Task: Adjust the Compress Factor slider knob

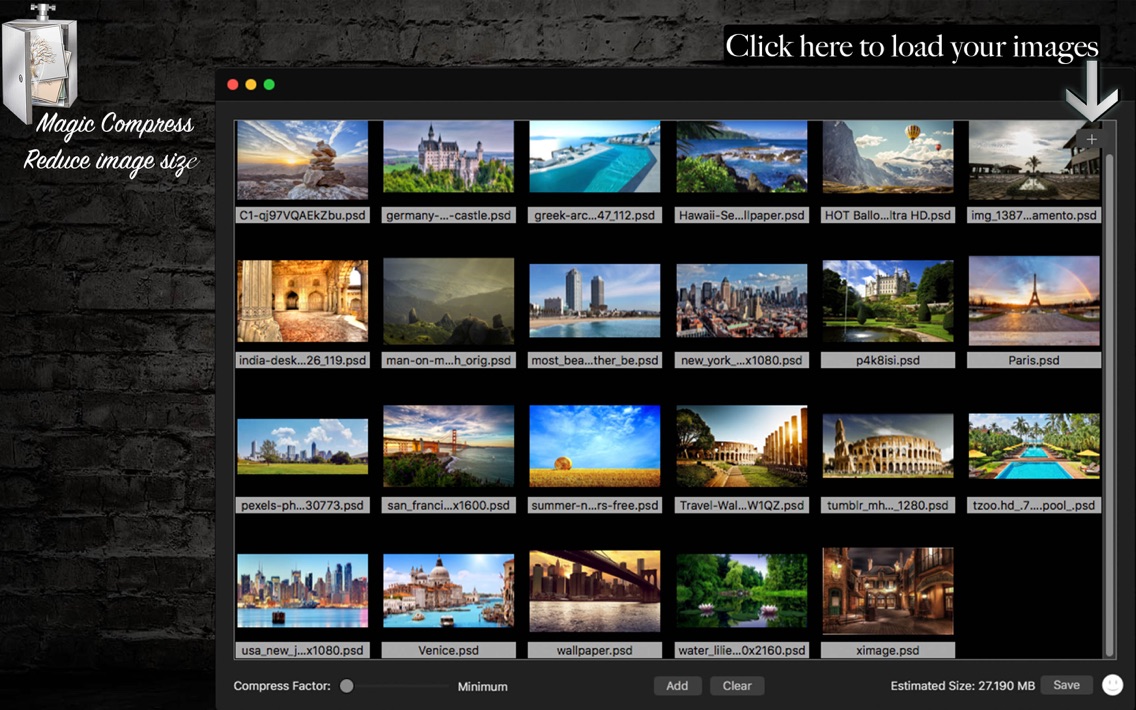Action: pyautogui.click(x=346, y=686)
